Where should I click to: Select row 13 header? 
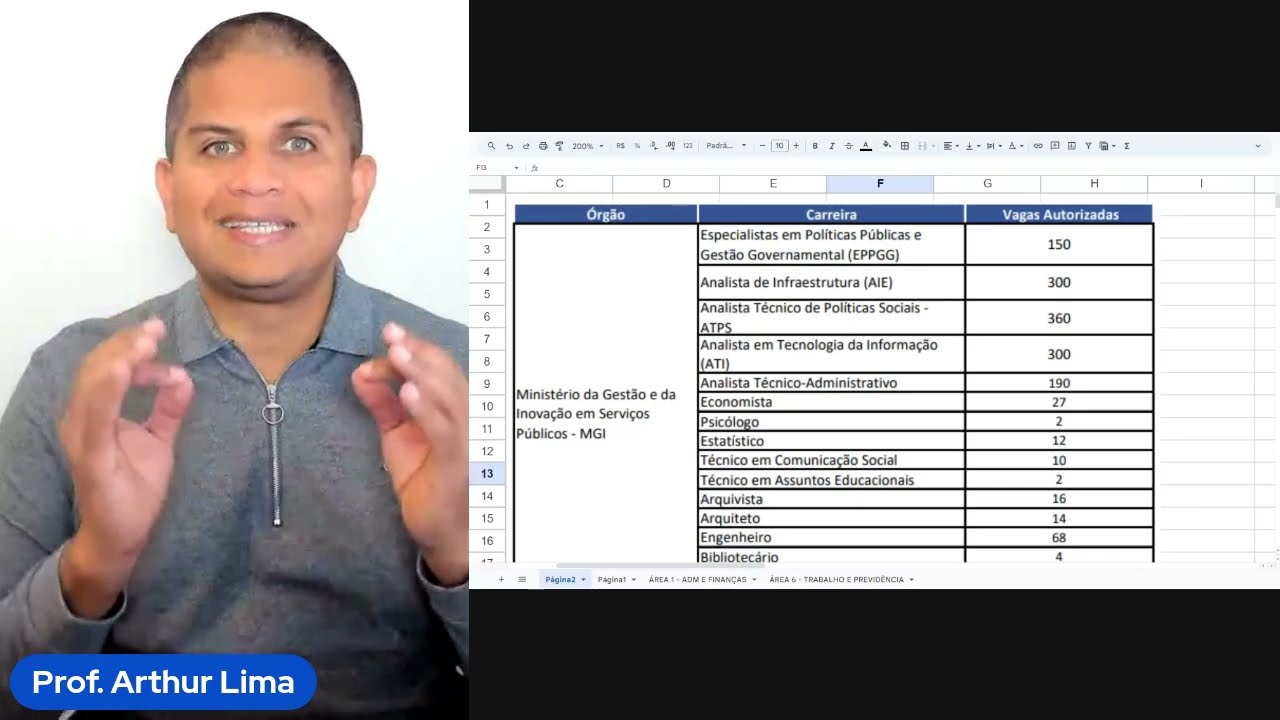click(x=487, y=474)
